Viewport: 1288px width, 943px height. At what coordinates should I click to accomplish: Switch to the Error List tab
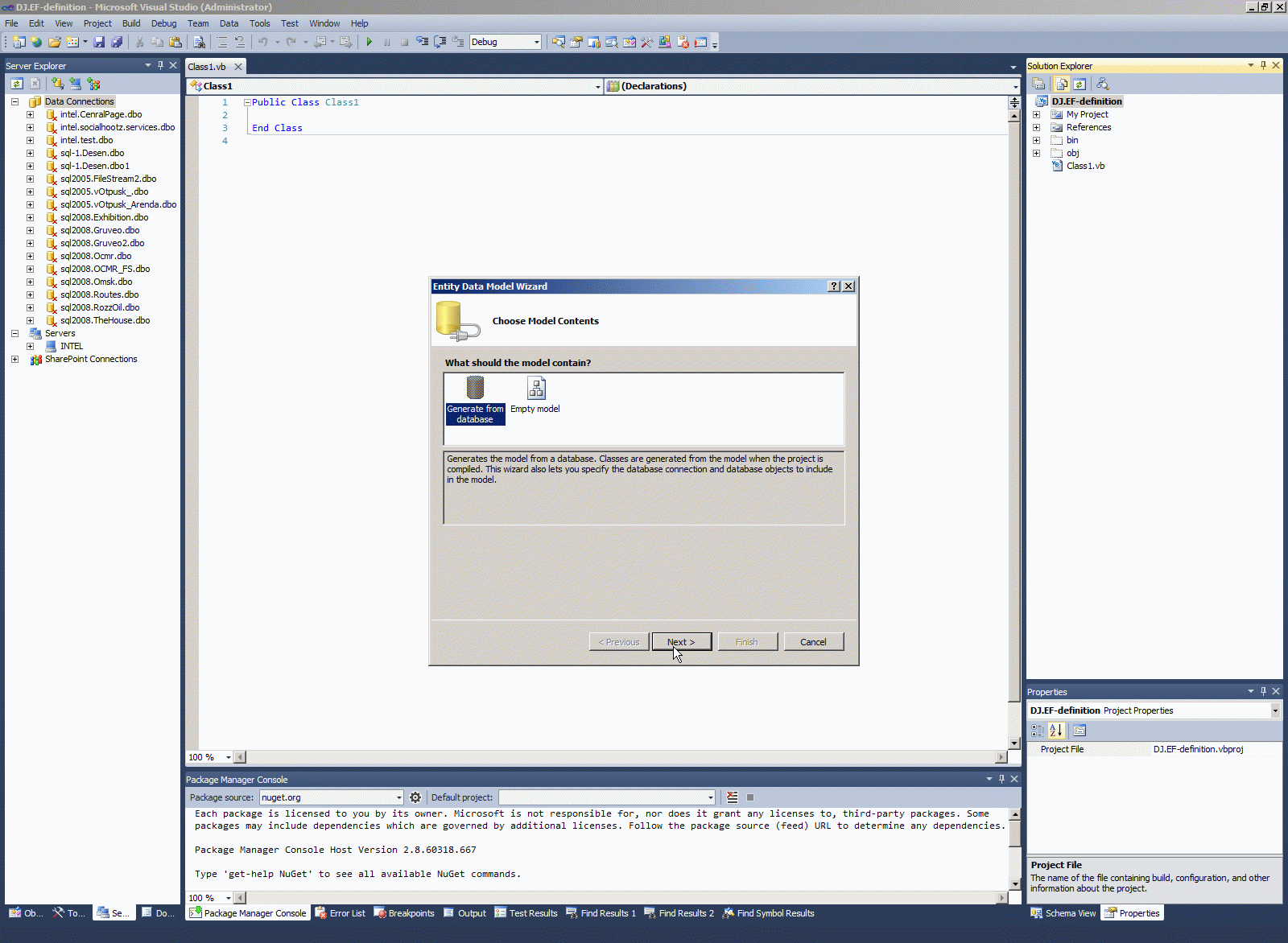(340, 913)
